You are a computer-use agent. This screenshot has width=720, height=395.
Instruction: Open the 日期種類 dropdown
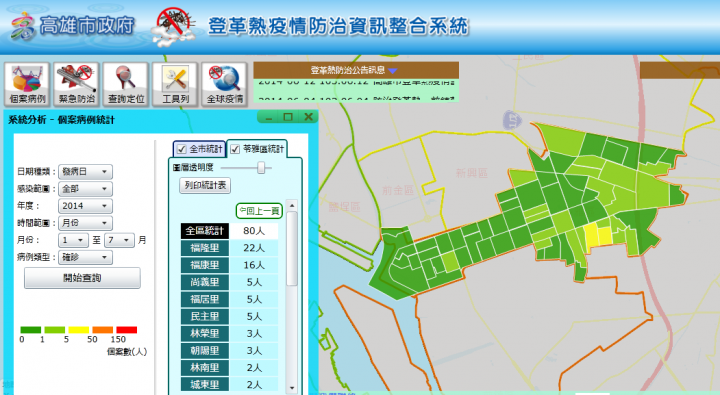pyautogui.click(x=85, y=172)
